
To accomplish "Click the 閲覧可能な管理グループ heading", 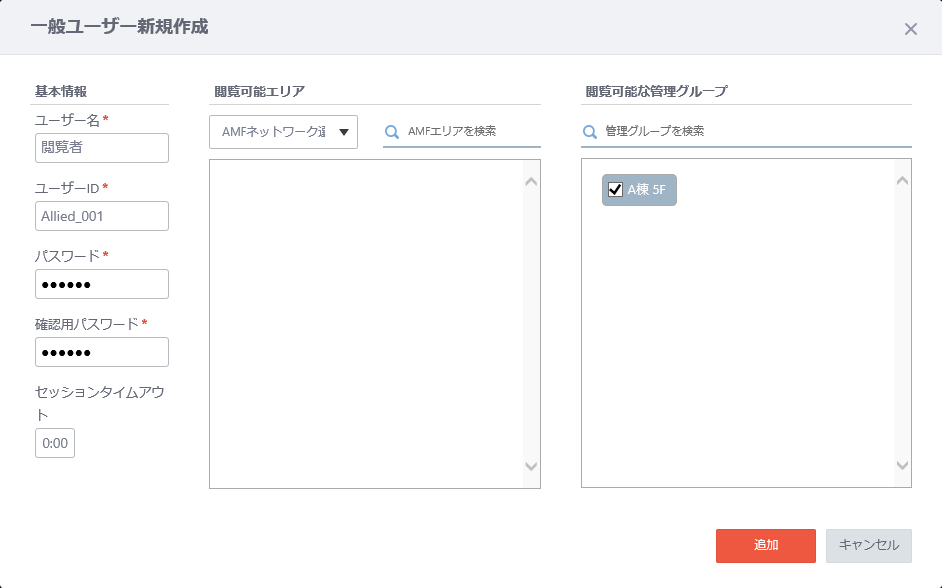I will click(x=657, y=91).
